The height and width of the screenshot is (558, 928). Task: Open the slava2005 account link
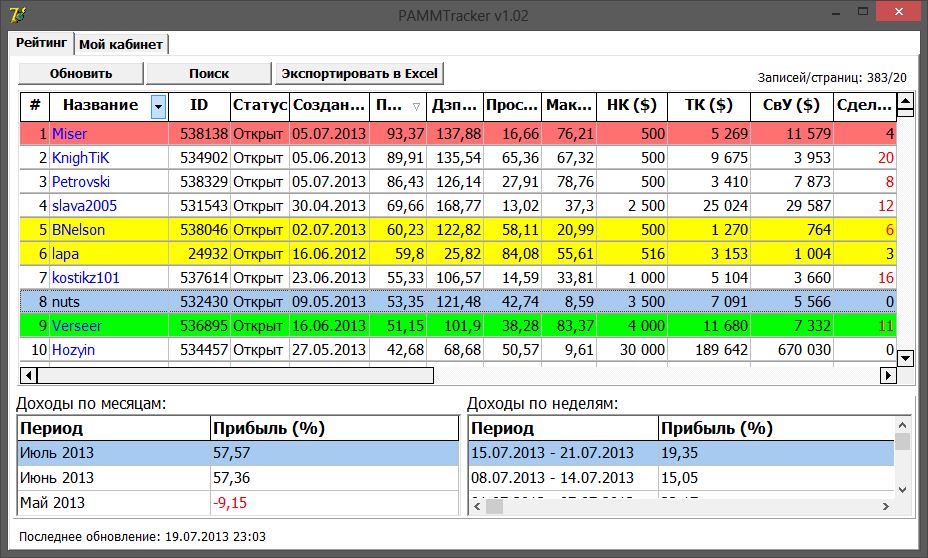pyautogui.click(x=84, y=206)
